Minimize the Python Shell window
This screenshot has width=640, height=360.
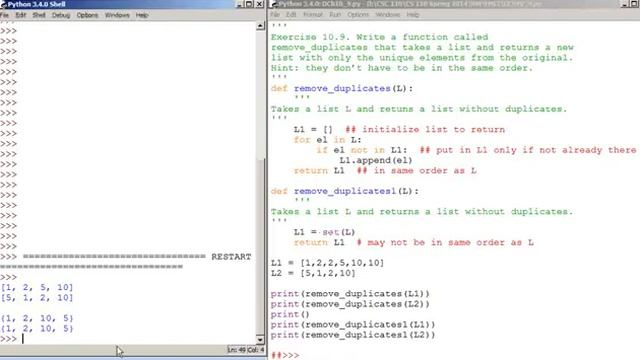click(240, 4)
